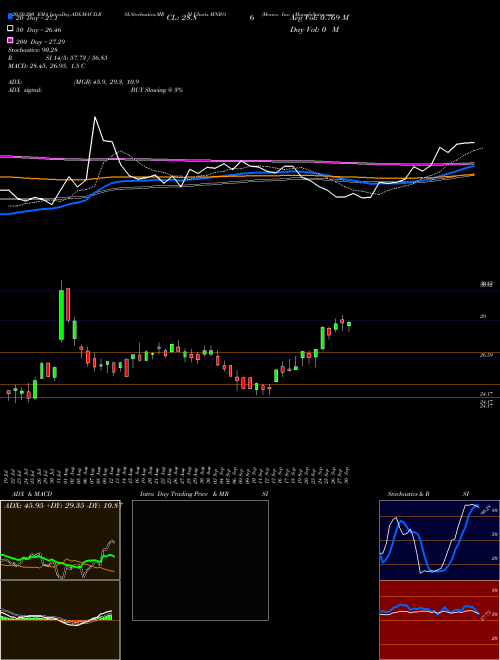Open the MACD histogram sub-panel
The image size is (500, 660).
(60, 620)
